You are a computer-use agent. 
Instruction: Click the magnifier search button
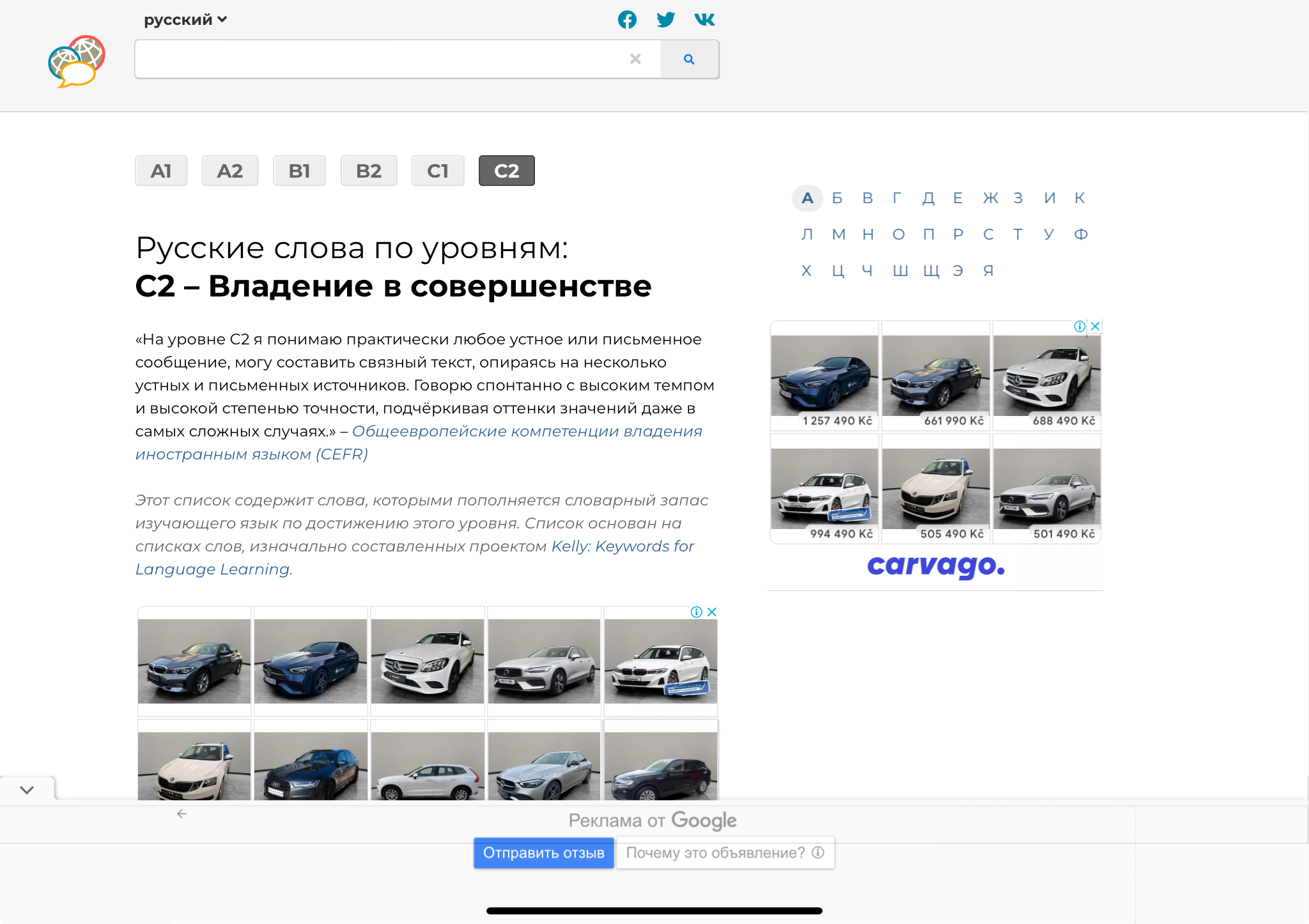689,59
